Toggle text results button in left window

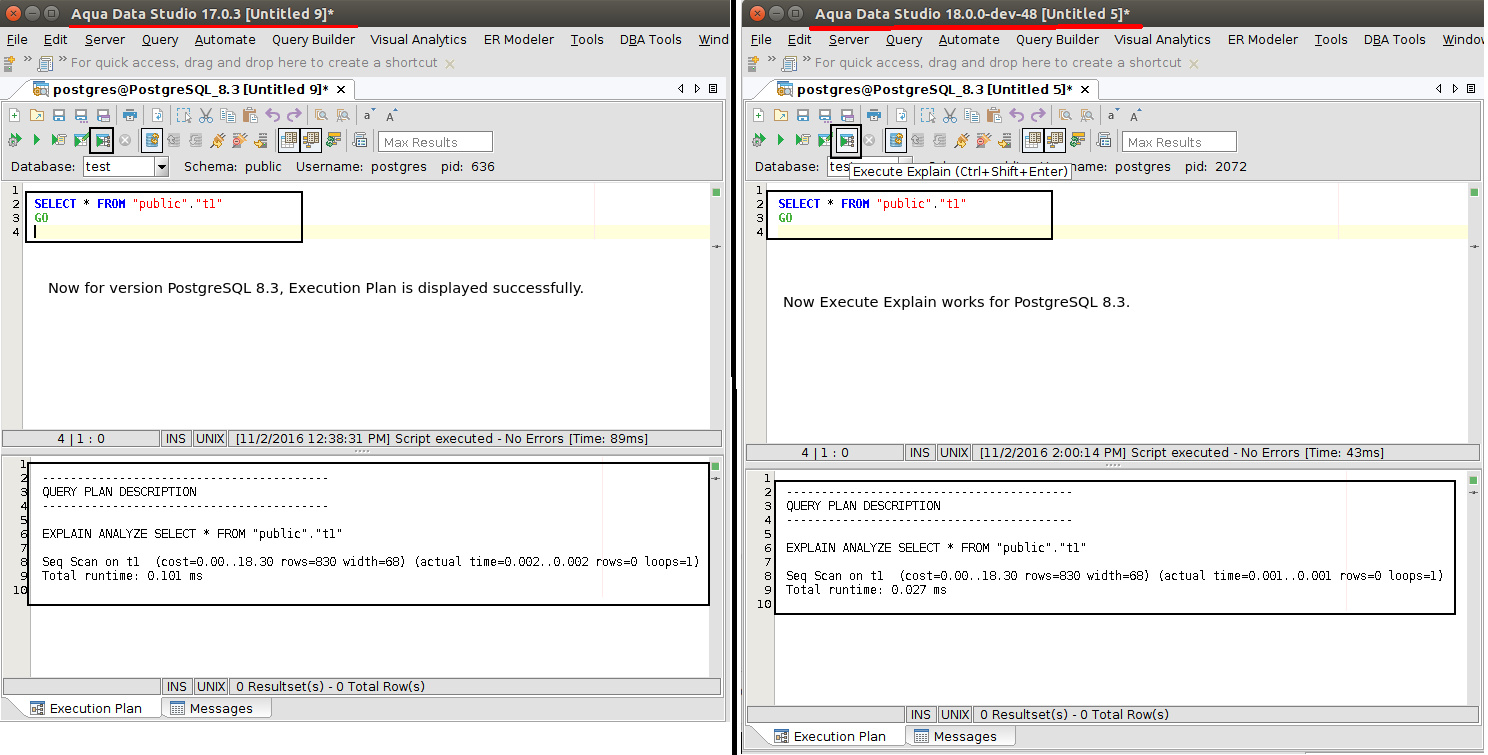311,140
